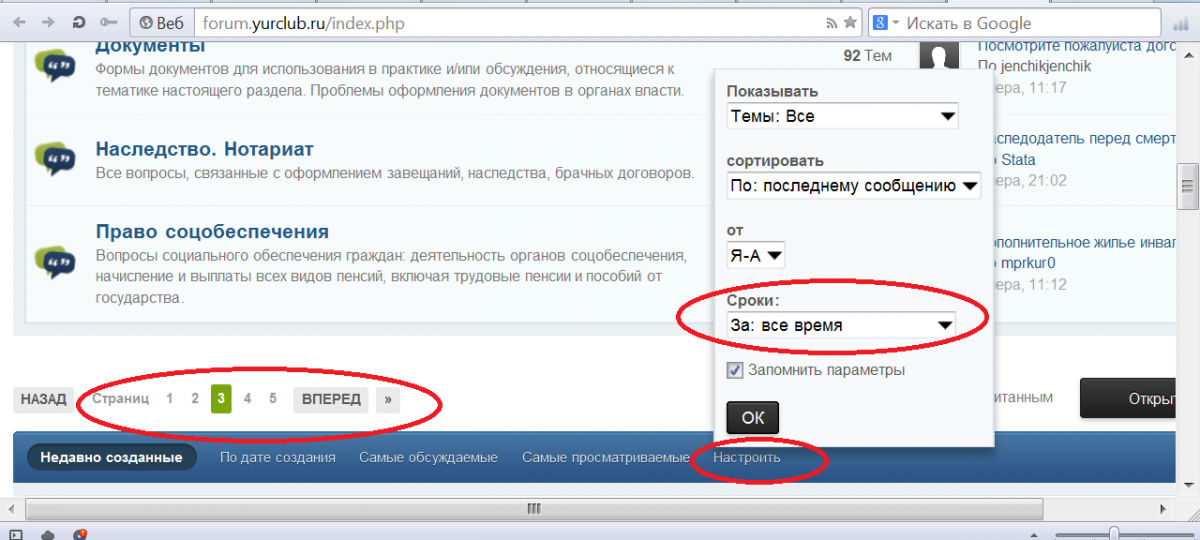Toggle the Запомнить параметры checkbox

(x=735, y=370)
